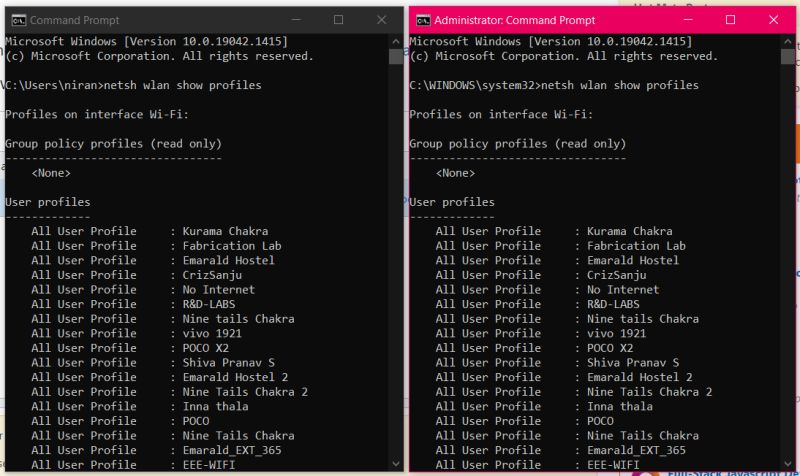Click 'Emarald Hostel' in left window
The height and width of the screenshot is (476, 800).
click(x=229, y=260)
